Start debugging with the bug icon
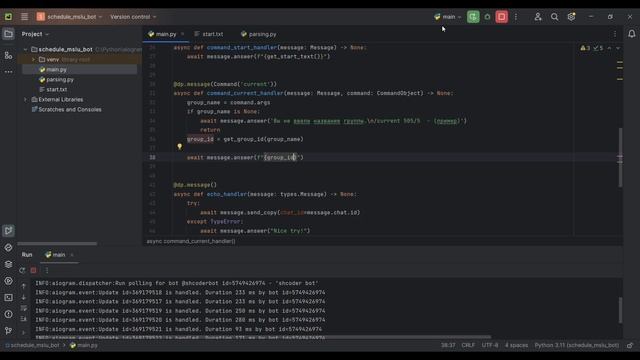This screenshot has width=640, height=360. coord(487,17)
